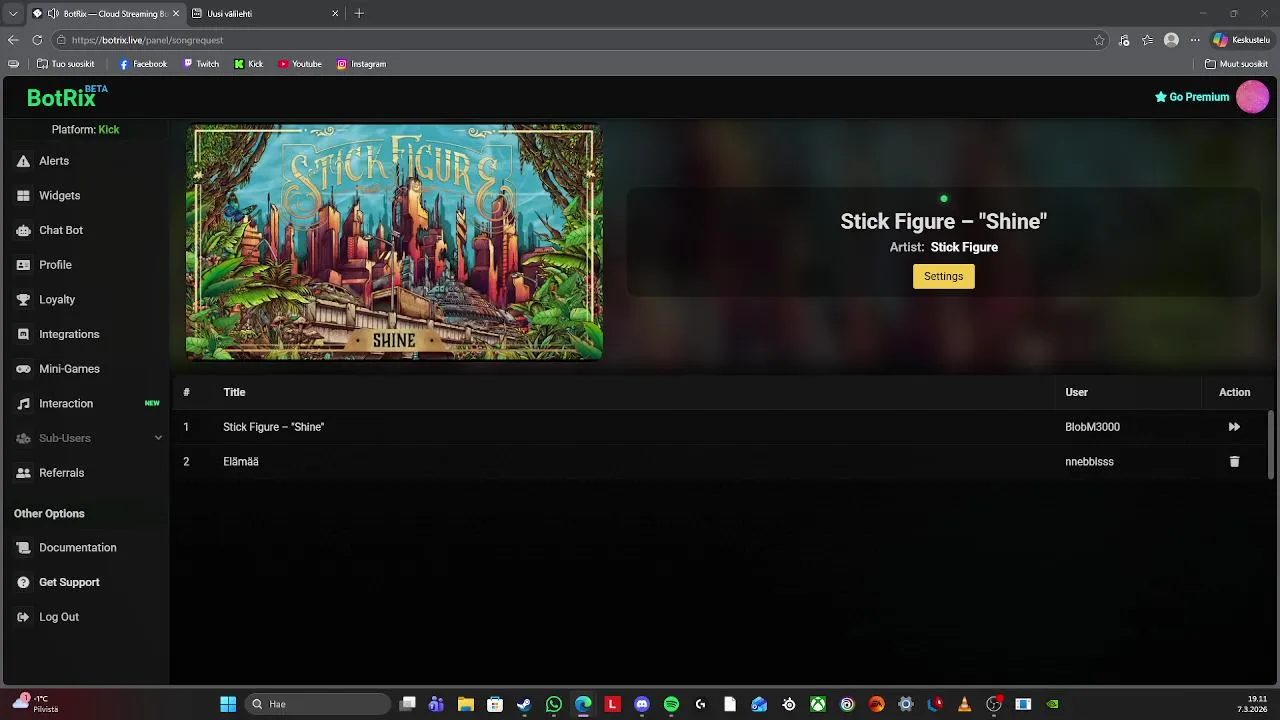Open the Windows Start menu
This screenshot has width=1280, height=720.
[x=228, y=704]
